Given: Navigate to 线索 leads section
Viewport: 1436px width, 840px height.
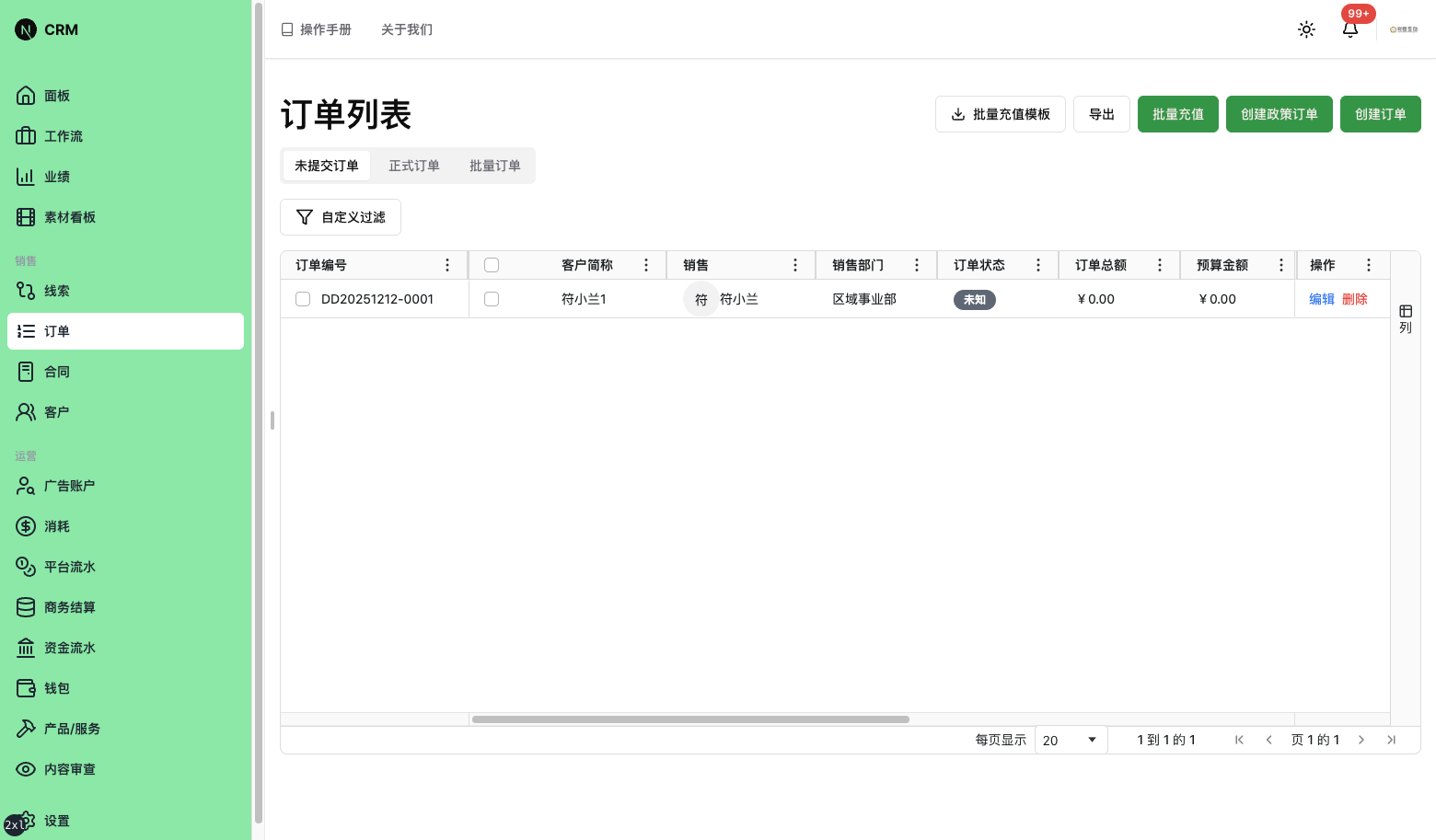Looking at the screenshot, I should [x=55, y=290].
